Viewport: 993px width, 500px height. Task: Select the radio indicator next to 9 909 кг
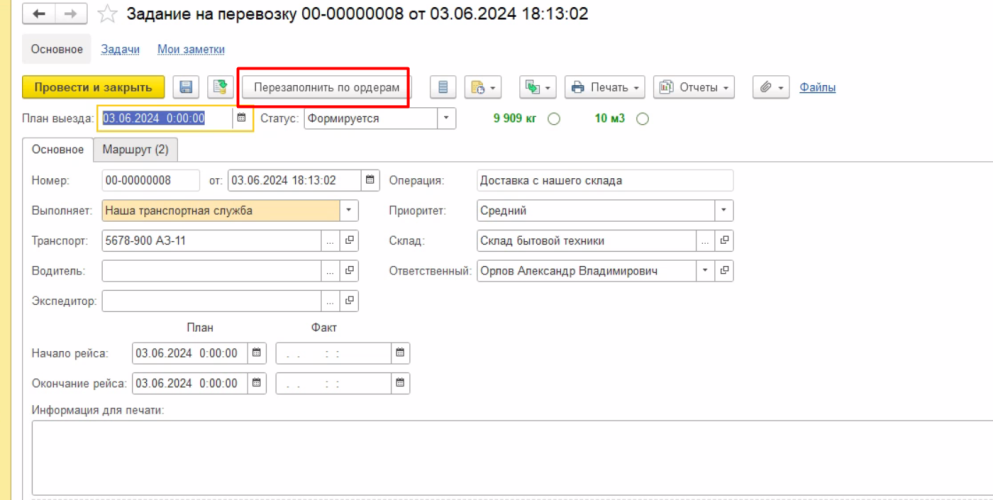point(554,119)
